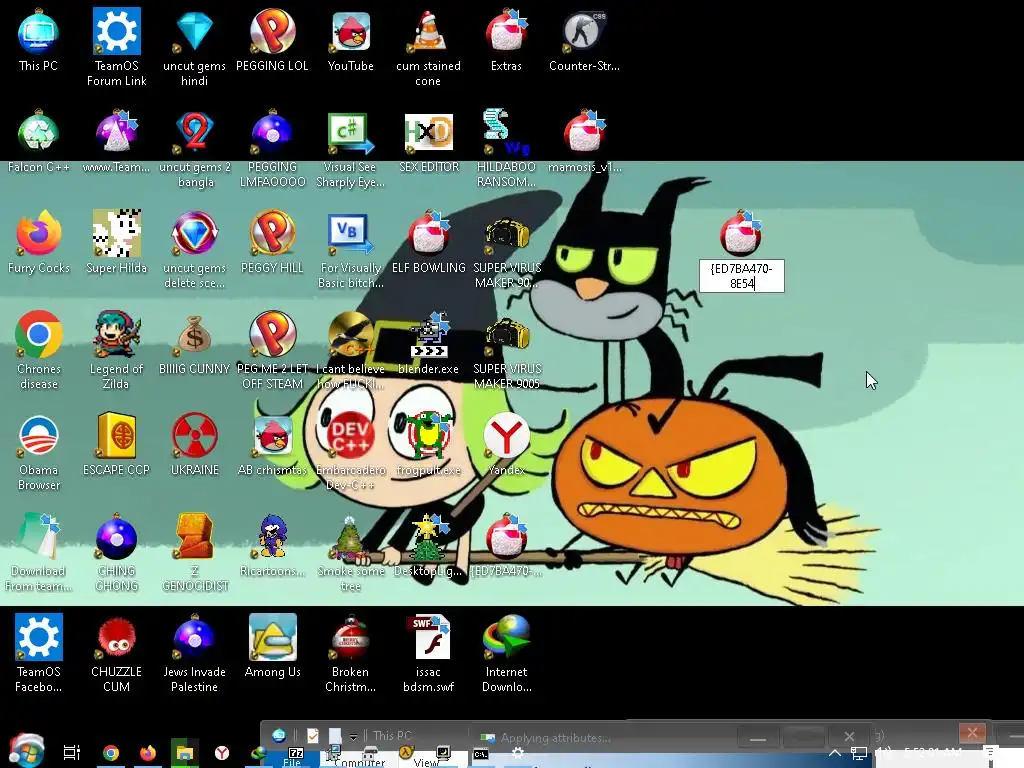Switch to View tab in This PC window
1024x768 pixels.
click(x=426, y=762)
